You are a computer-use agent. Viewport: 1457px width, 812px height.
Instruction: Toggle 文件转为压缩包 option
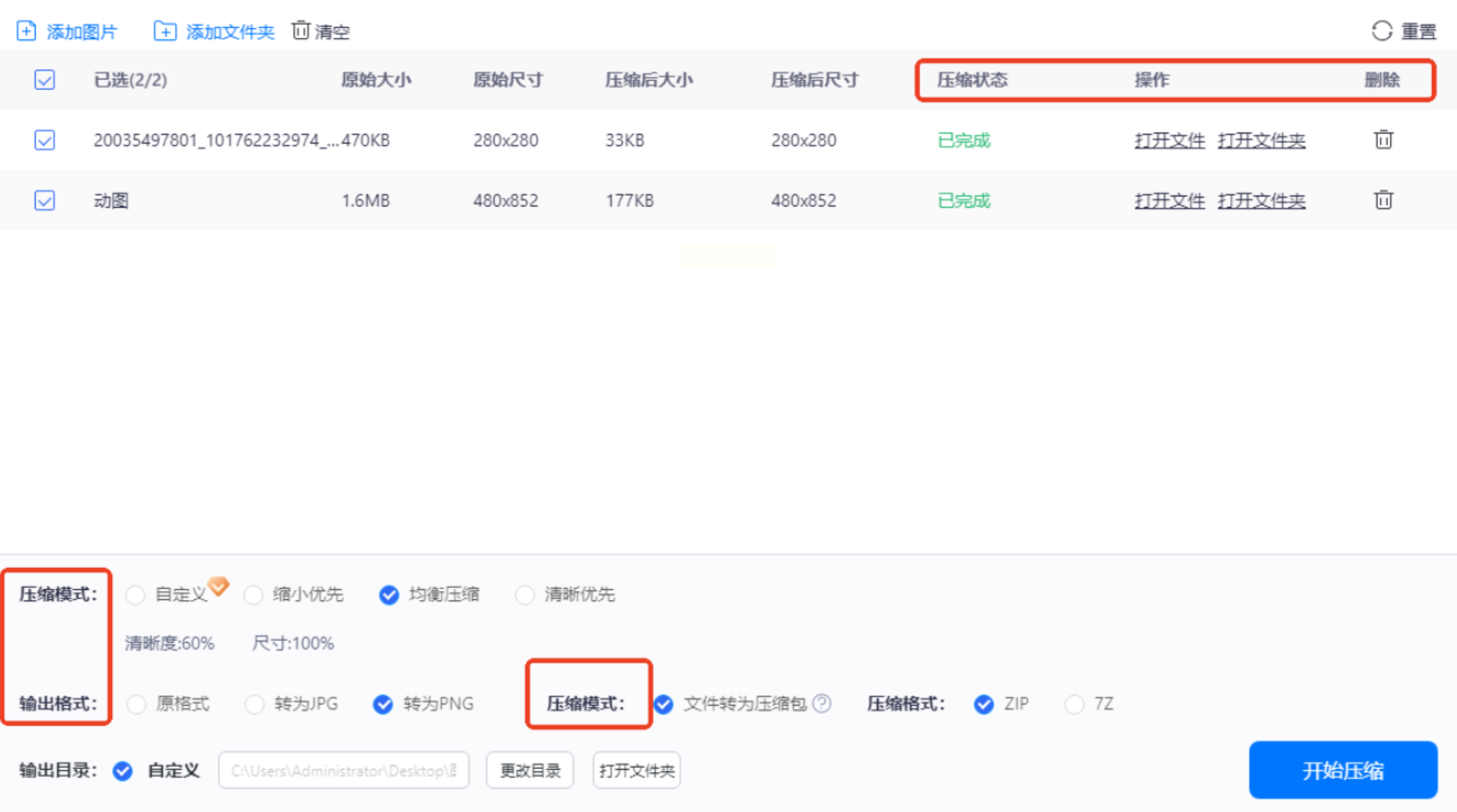pos(664,704)
